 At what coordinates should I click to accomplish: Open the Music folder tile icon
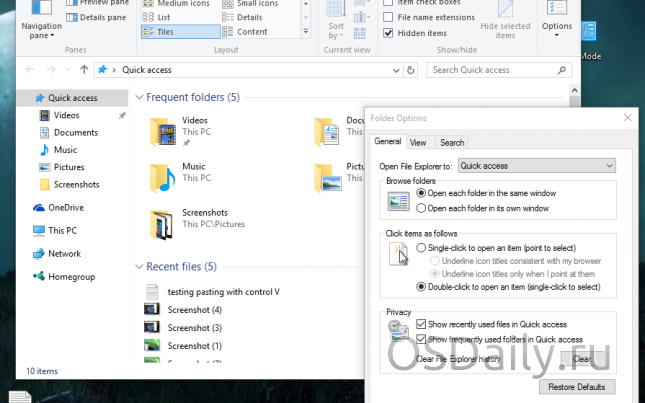coord(162,177)
